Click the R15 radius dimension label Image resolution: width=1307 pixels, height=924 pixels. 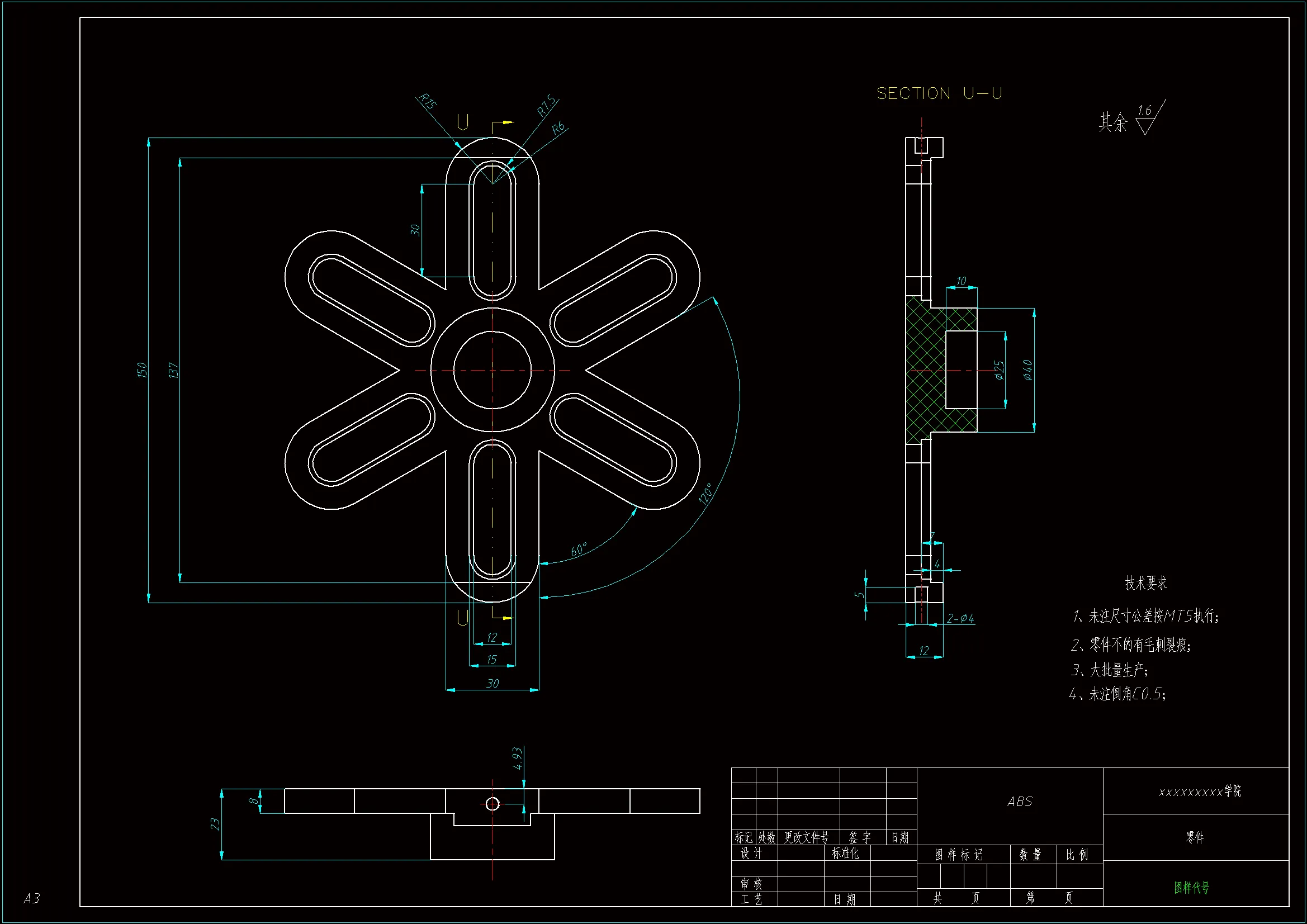coord(428,102)
